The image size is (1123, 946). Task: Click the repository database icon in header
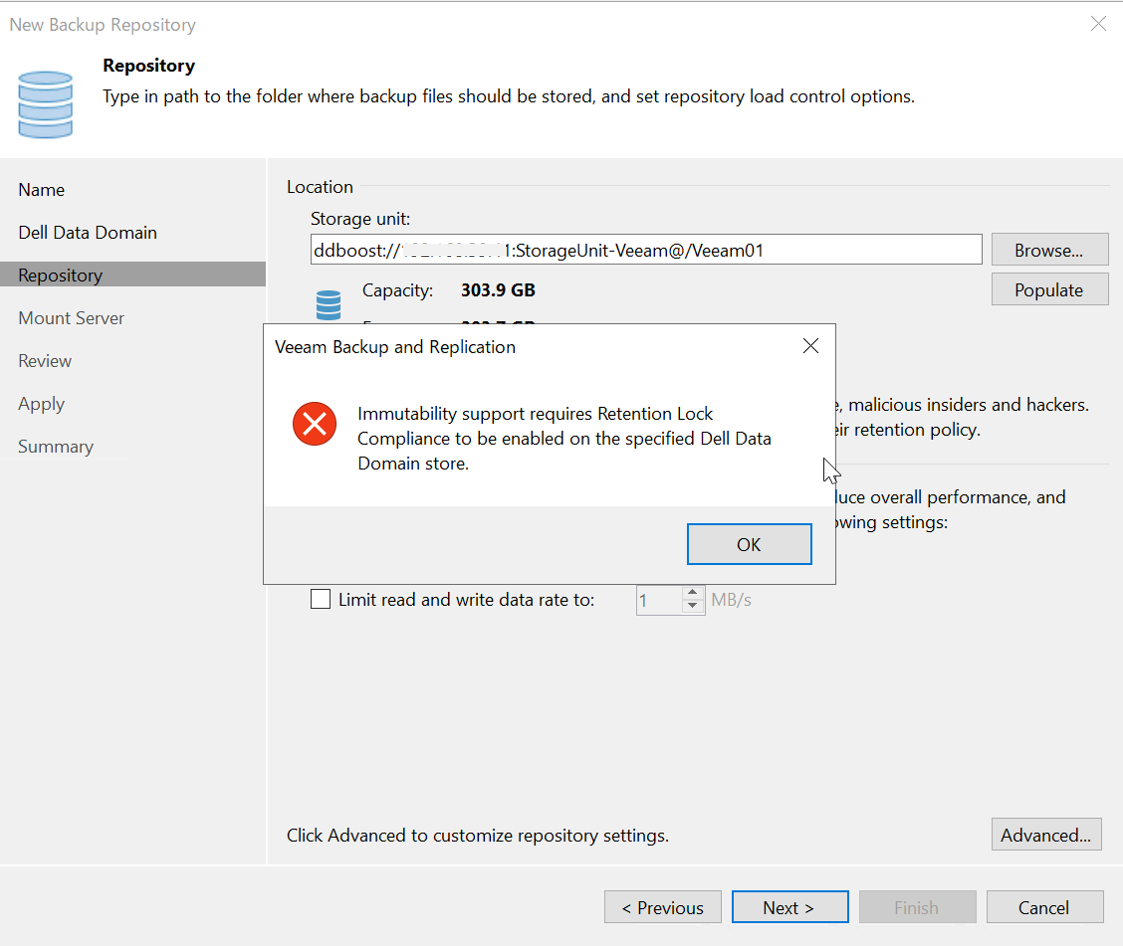coord(45,105)
